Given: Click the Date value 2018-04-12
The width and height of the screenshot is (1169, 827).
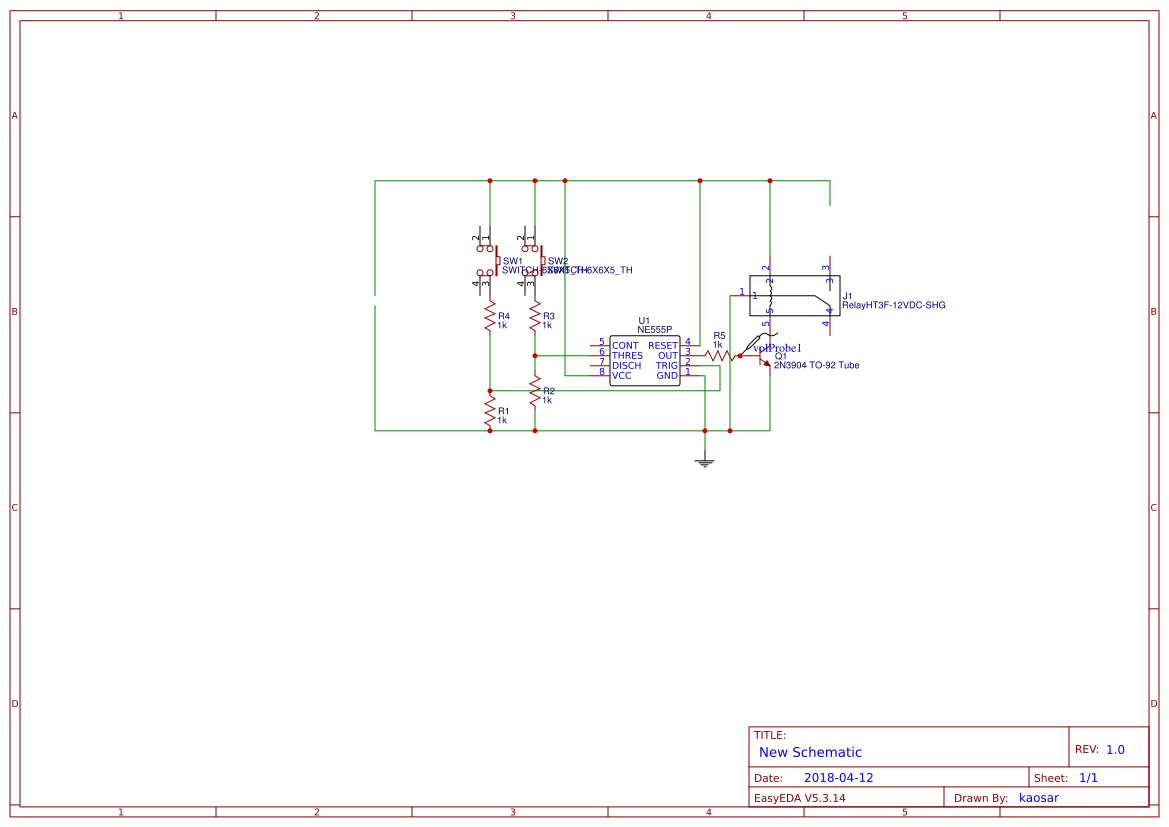Looking at the screenshot, I should click(838, 777).
